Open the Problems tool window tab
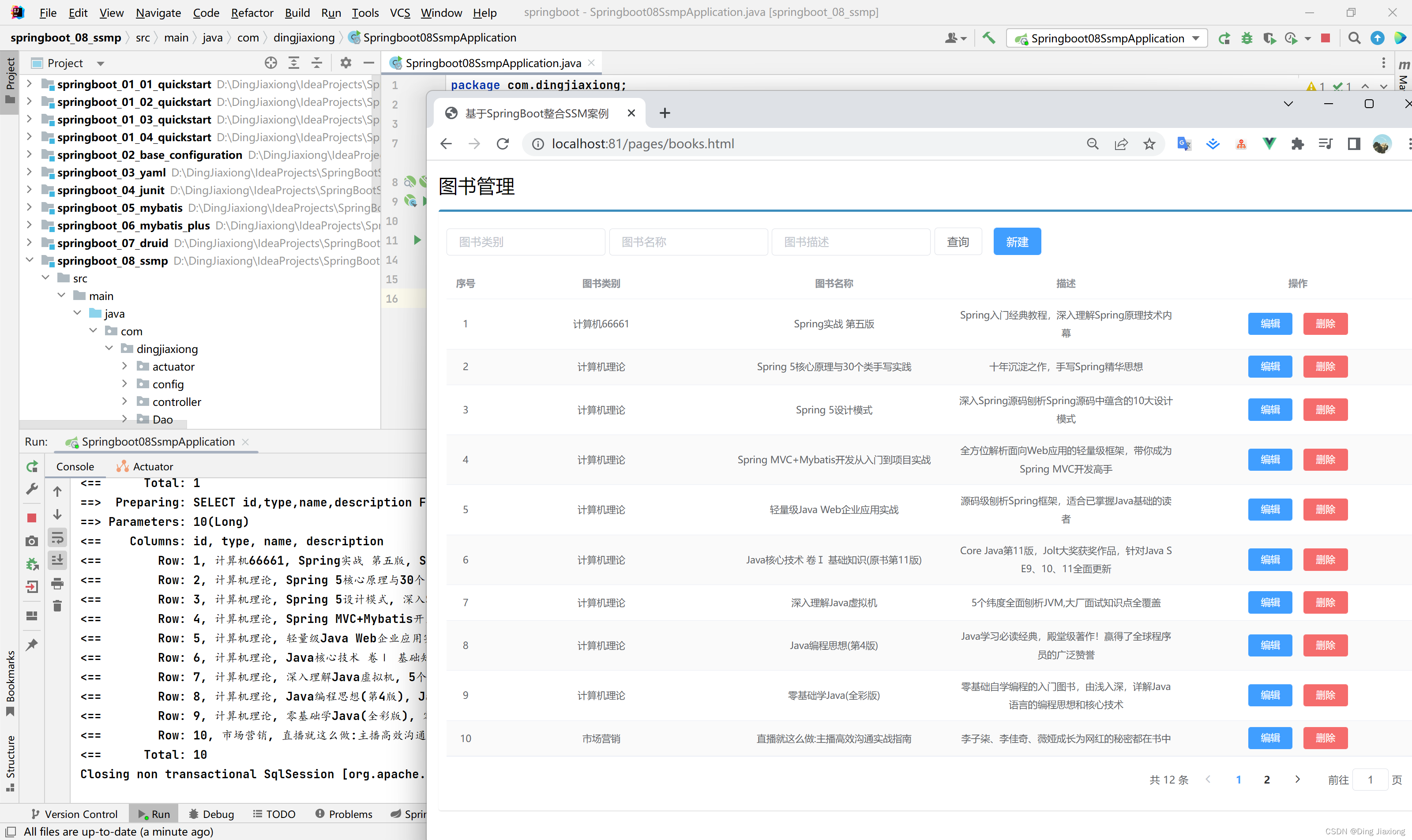Screen dimensions: 1412x840 point(344,814)
